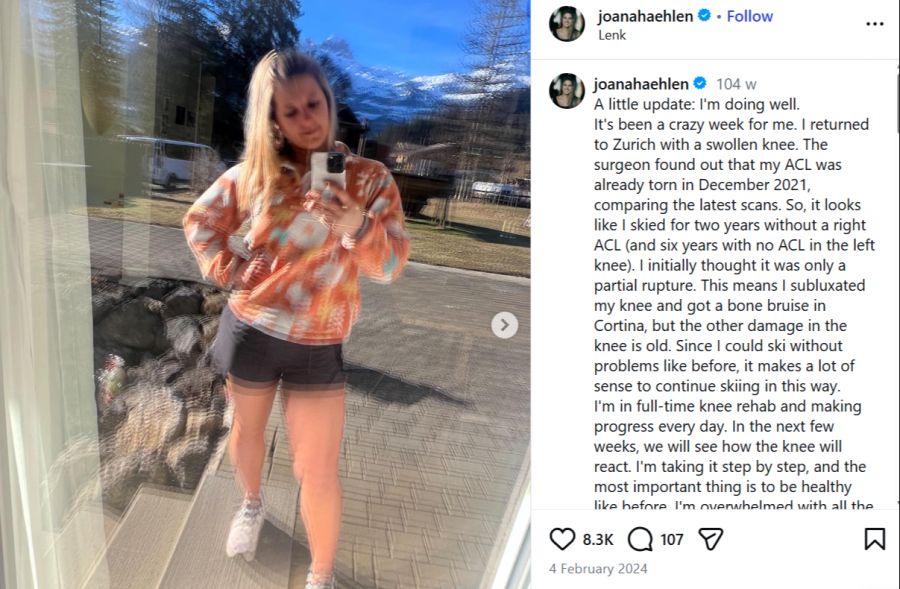Open comments via the speech bubble icon

click(x=640, y=539)
